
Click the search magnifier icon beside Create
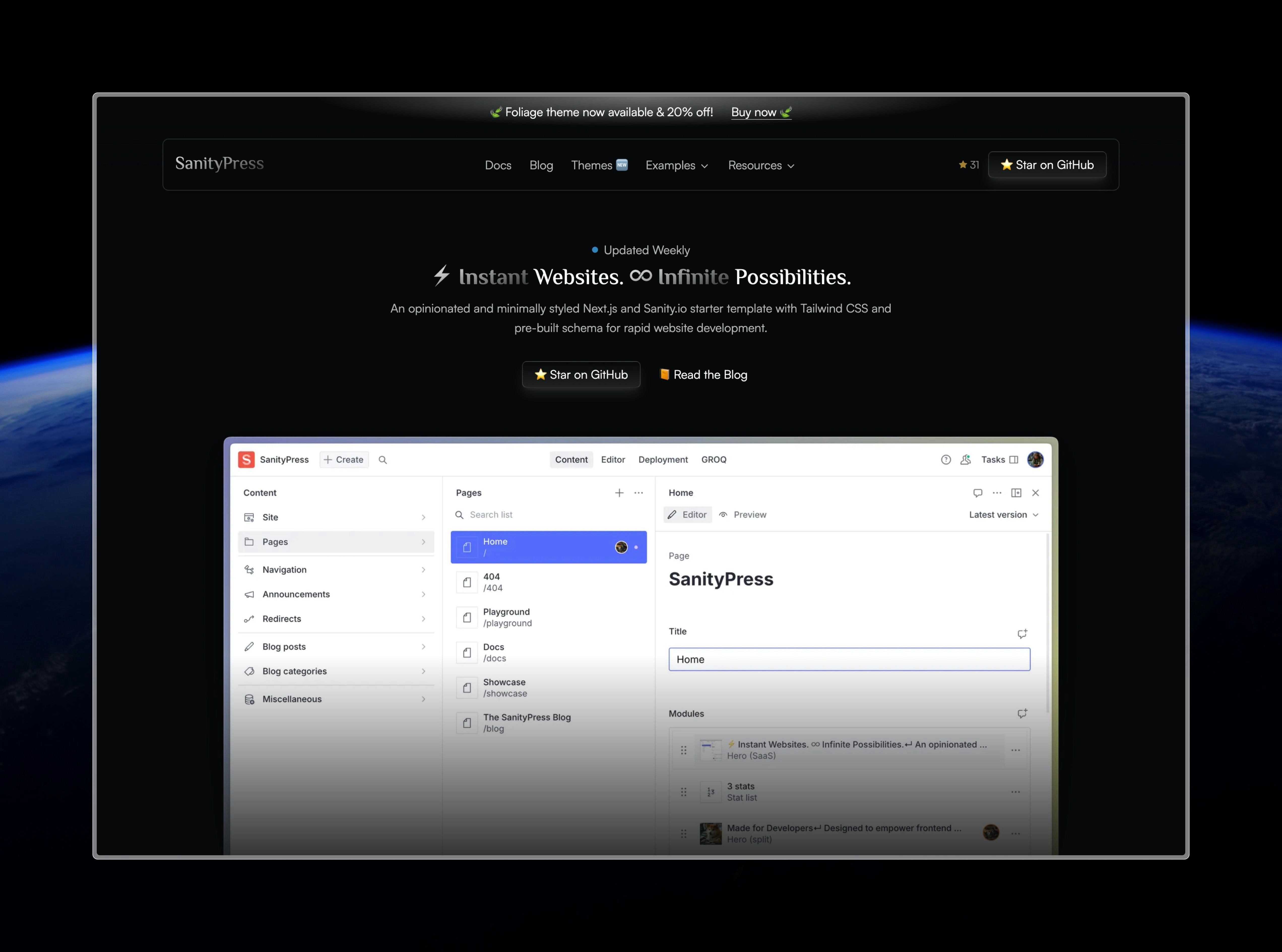point(382,459)
